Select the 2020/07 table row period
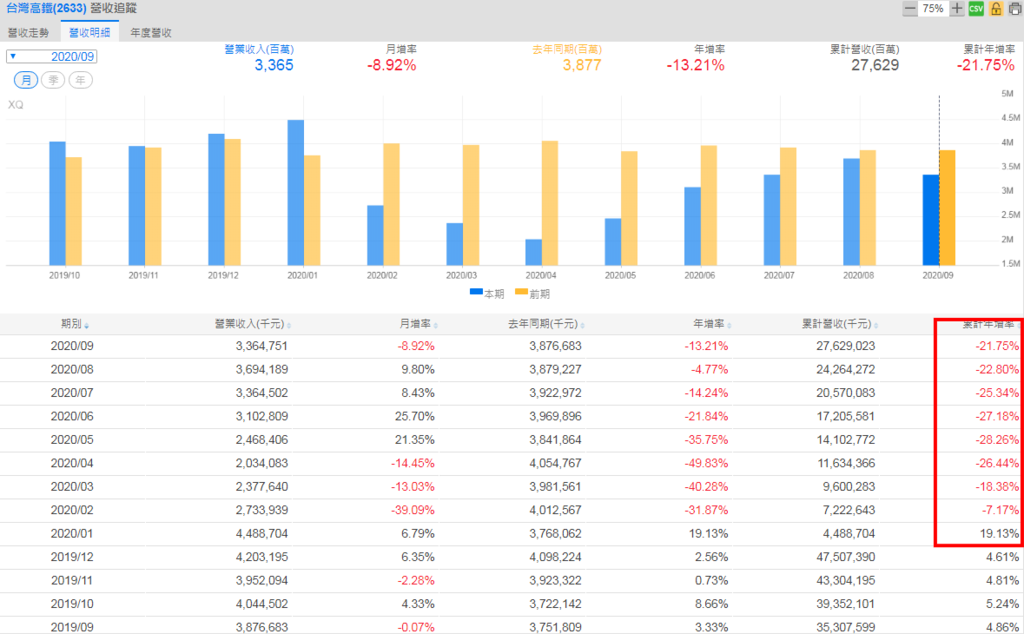 tap(72, 393)
